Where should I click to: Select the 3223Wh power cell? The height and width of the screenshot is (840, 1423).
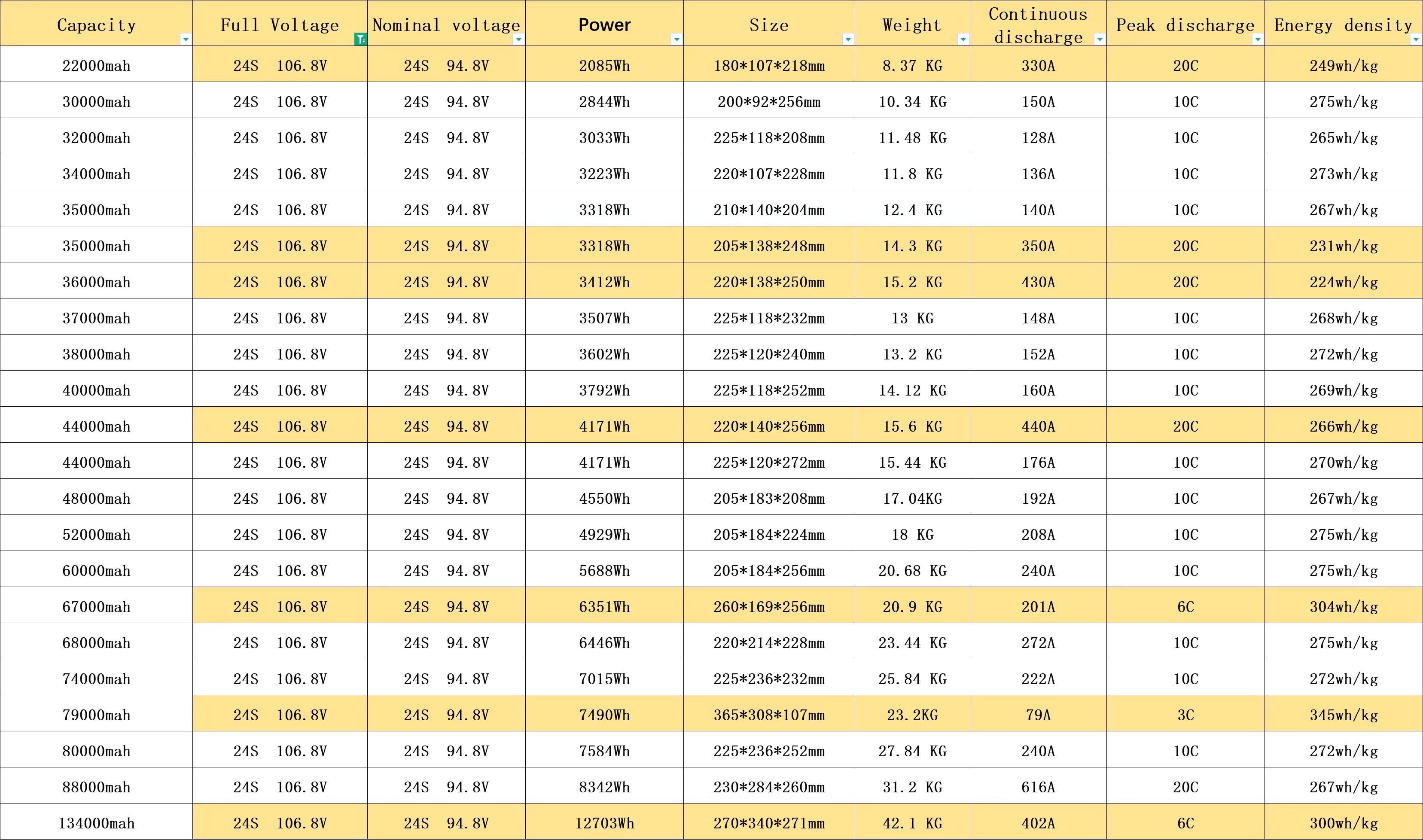pyautogui.click(x=604, y=173)
